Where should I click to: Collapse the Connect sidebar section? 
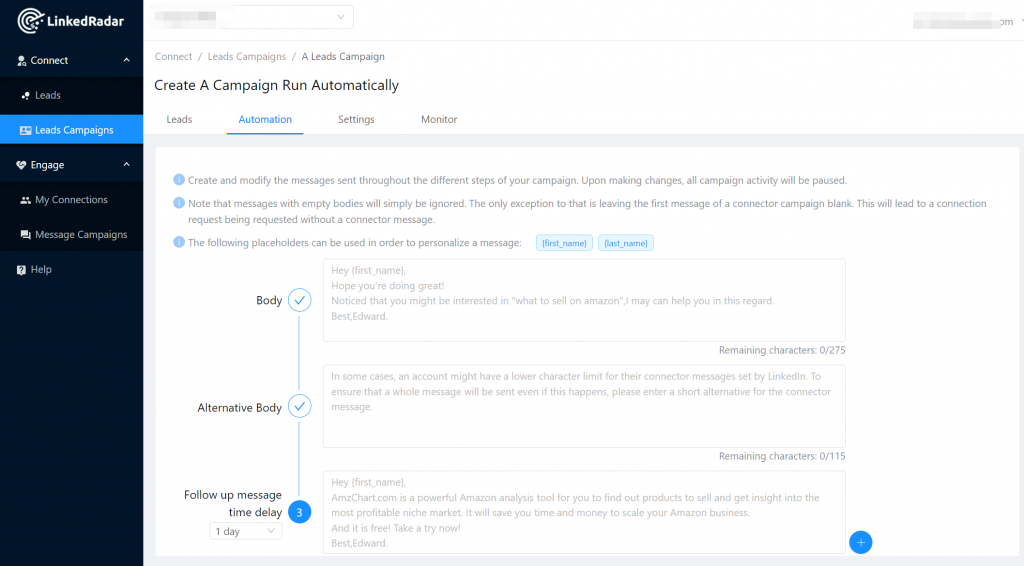126,61
